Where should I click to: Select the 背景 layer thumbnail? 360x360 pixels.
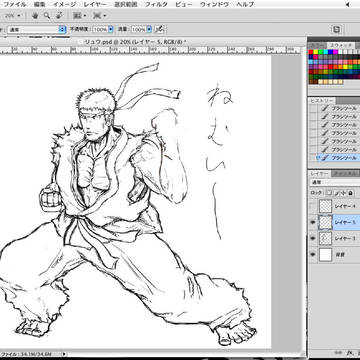pyautogui.click(x=325, y=255)
